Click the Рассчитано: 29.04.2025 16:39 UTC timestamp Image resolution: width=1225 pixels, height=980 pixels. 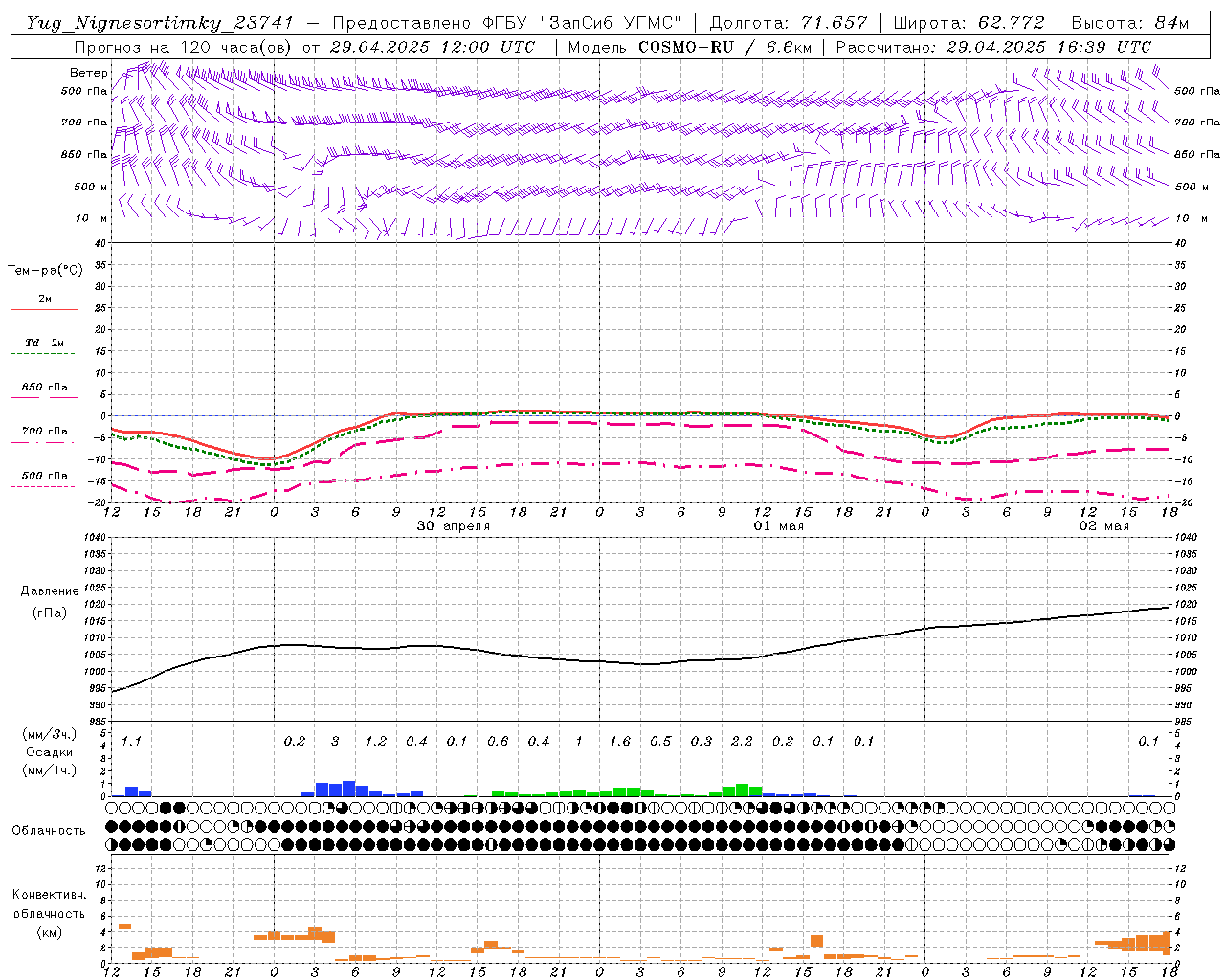point(993,46)
